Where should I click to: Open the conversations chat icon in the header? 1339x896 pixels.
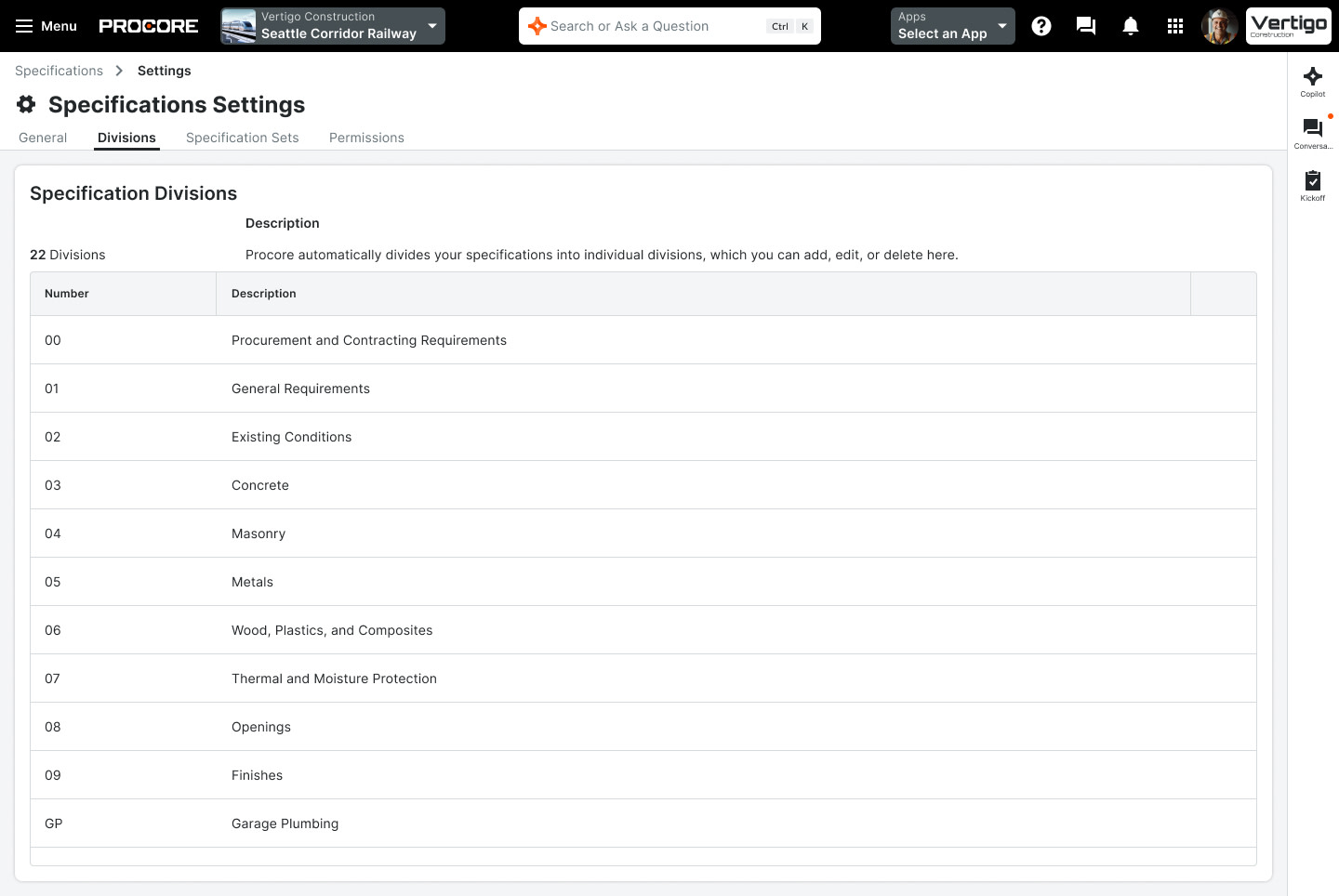(x=1086, y=26)
